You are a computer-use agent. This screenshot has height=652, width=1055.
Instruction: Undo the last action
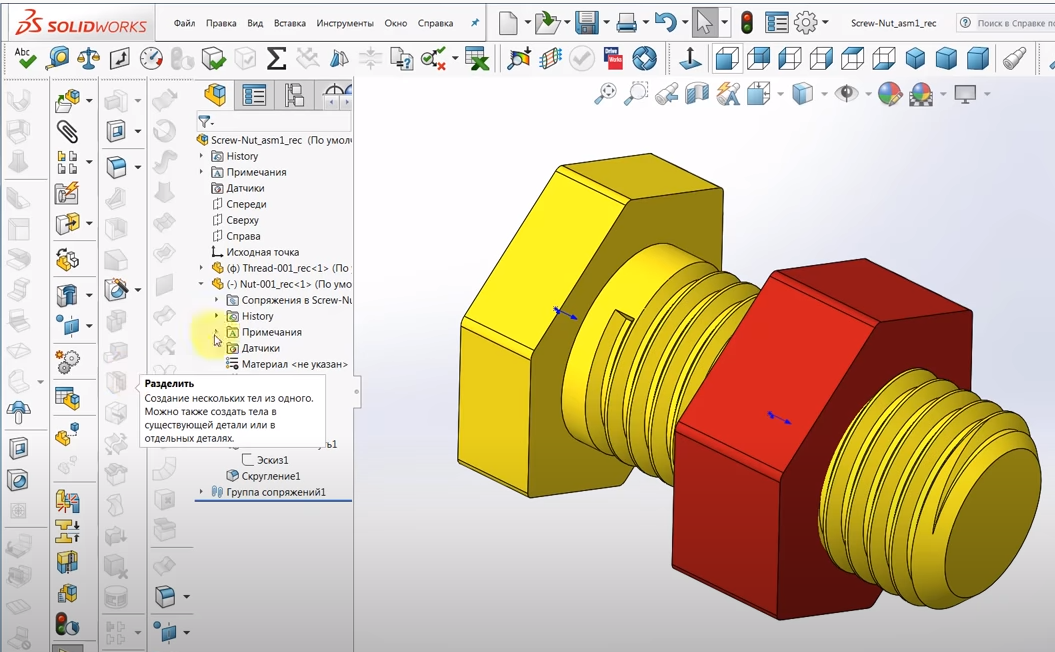tap(665, 23)
